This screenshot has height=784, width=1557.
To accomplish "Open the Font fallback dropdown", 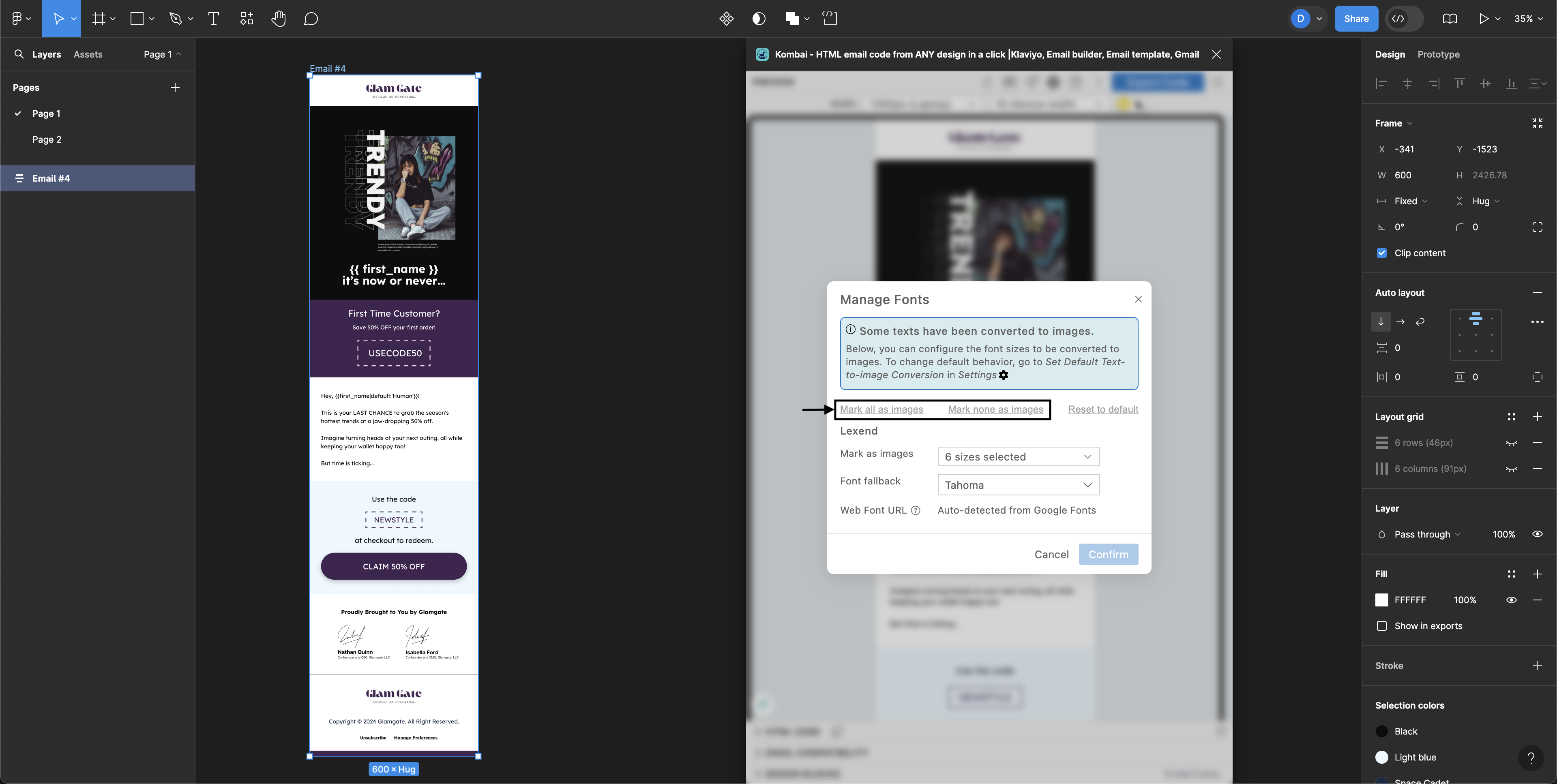I will tap(1017, 485).
